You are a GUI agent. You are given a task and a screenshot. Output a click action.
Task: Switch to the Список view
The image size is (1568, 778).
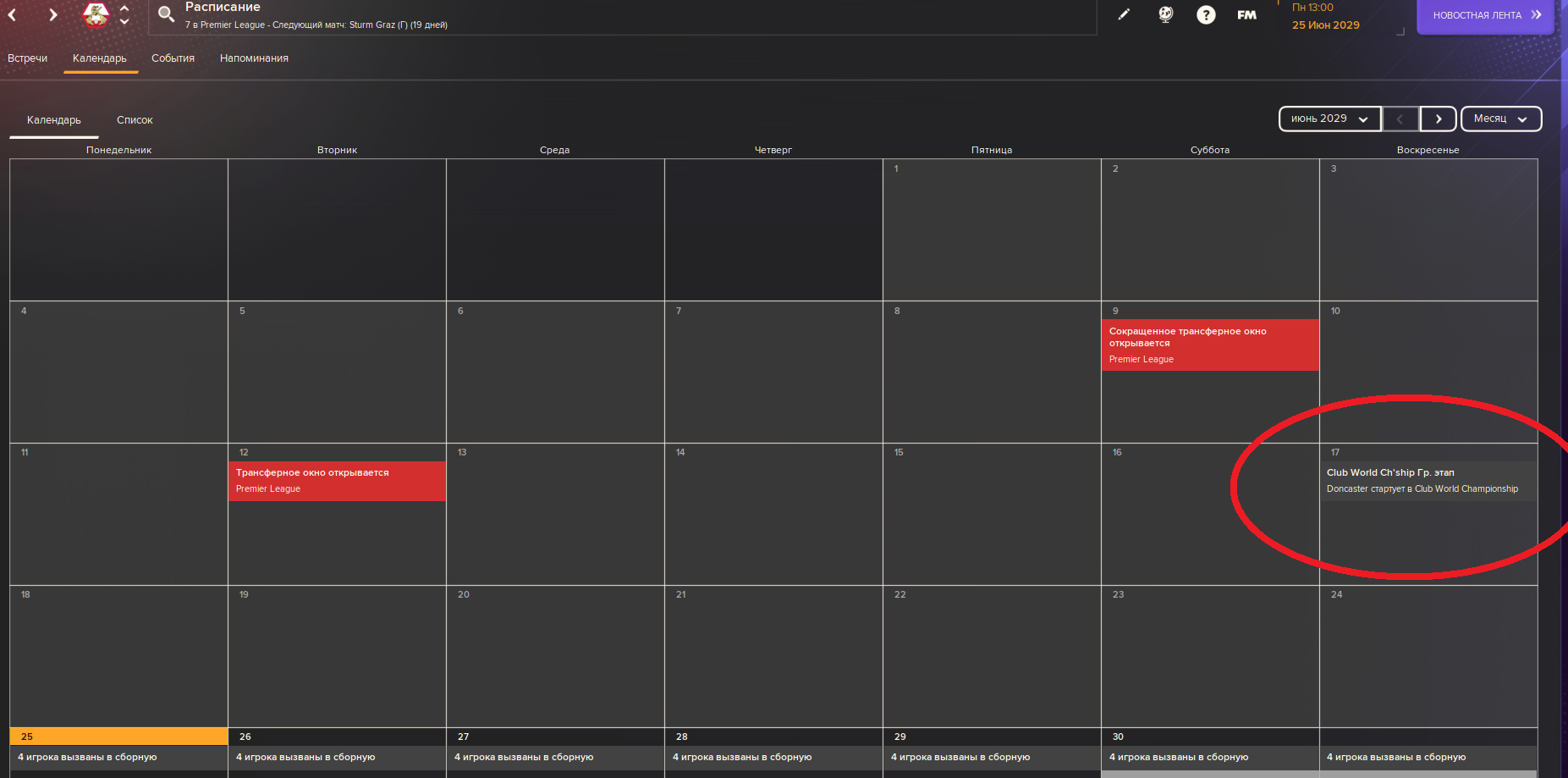[135, 120]
